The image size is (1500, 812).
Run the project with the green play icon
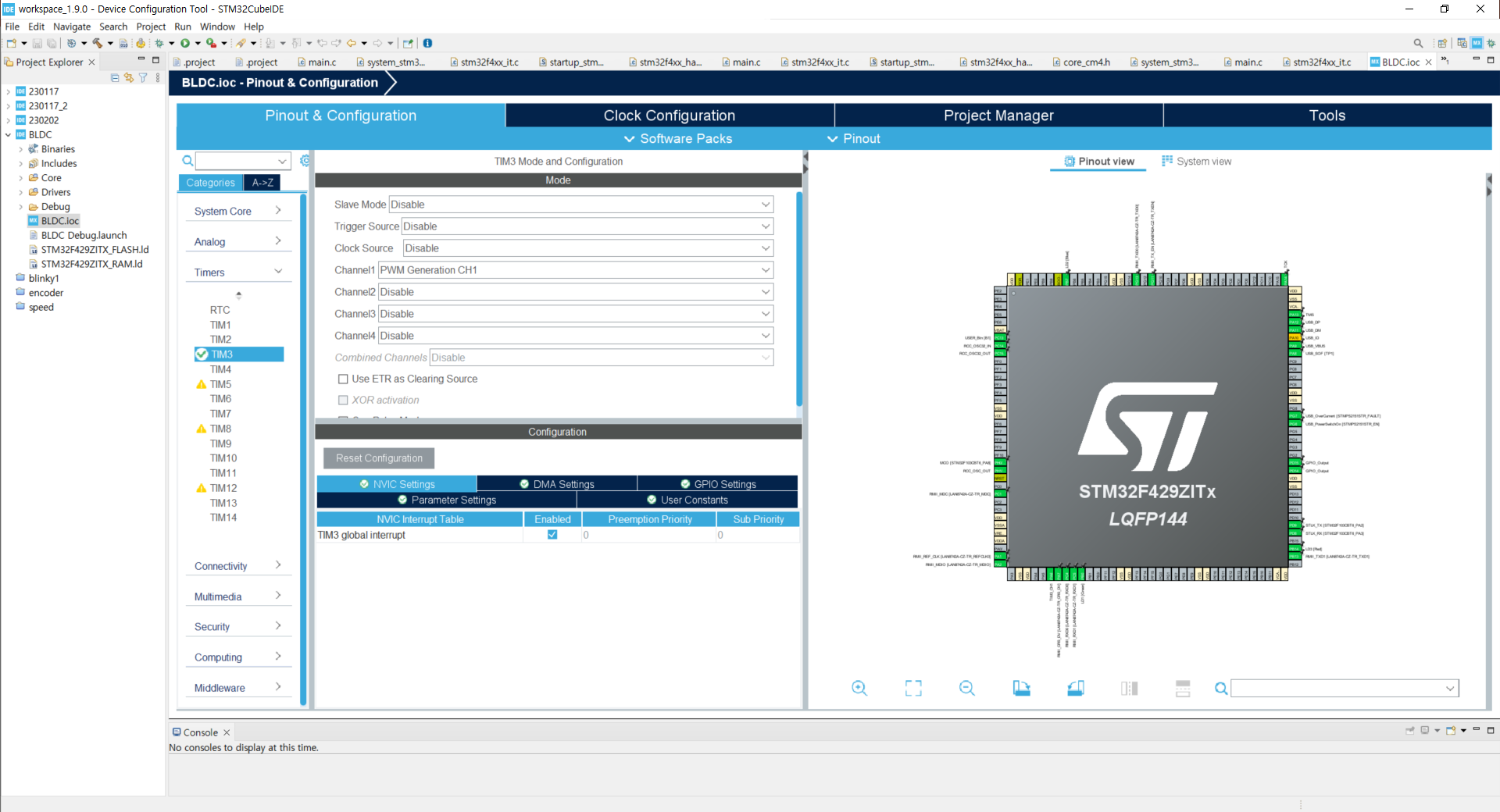(x=185, y=43)
